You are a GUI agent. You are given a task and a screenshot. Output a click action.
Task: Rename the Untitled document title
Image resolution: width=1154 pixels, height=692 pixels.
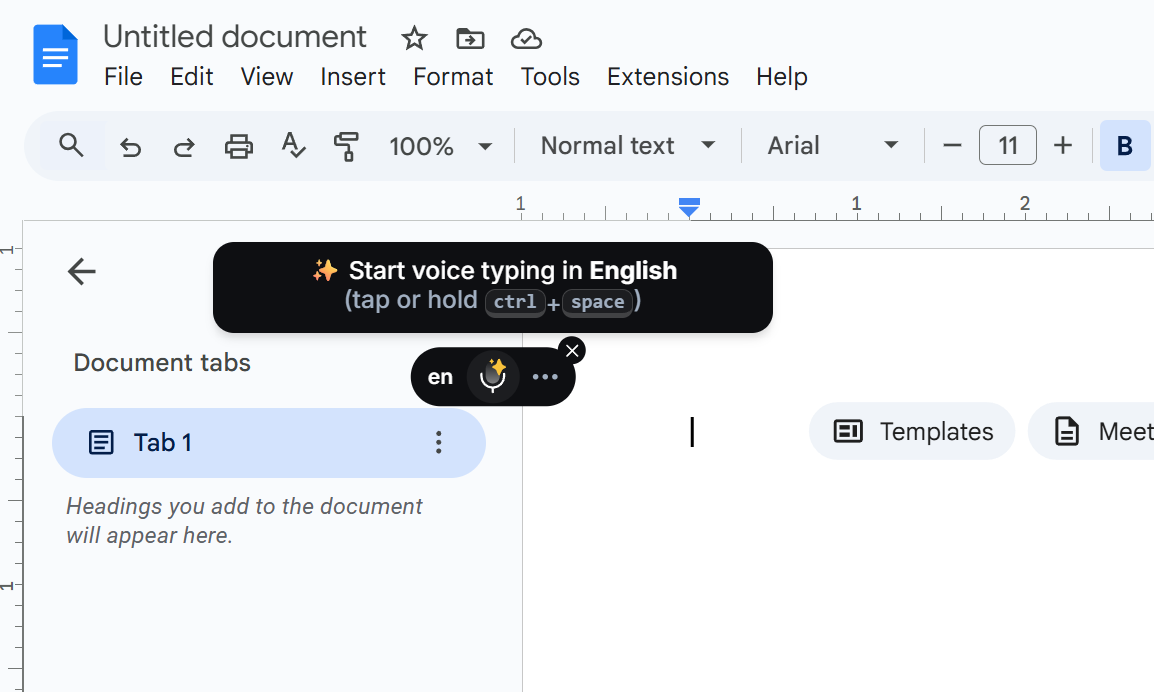tap(234, 37)
